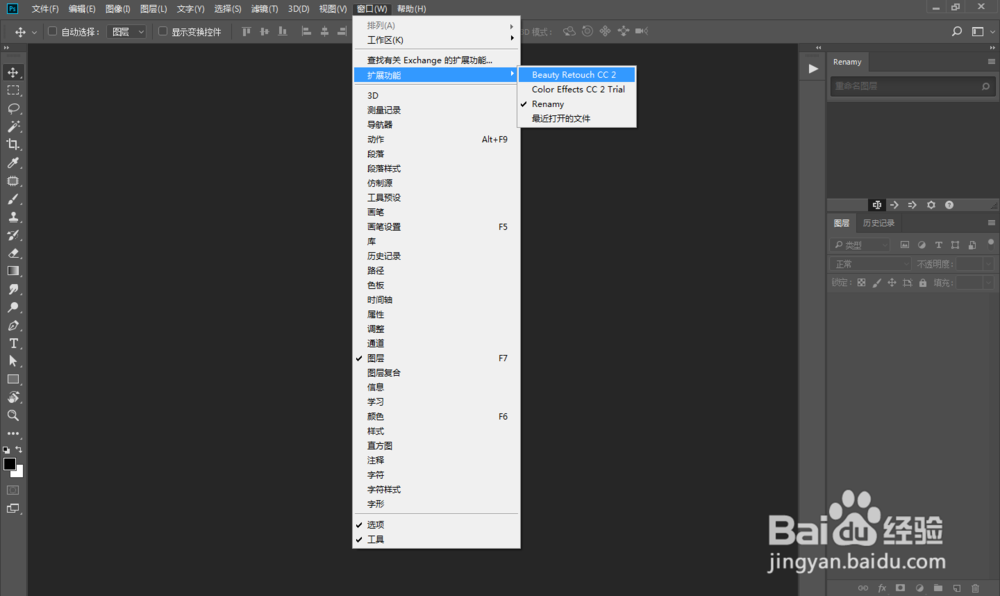Image resolution: width=1000 pixels, height=596 pixels.
Task: Select the Rectangular Marquee tool
Action: pyautogui.click(x=13, y=91)
